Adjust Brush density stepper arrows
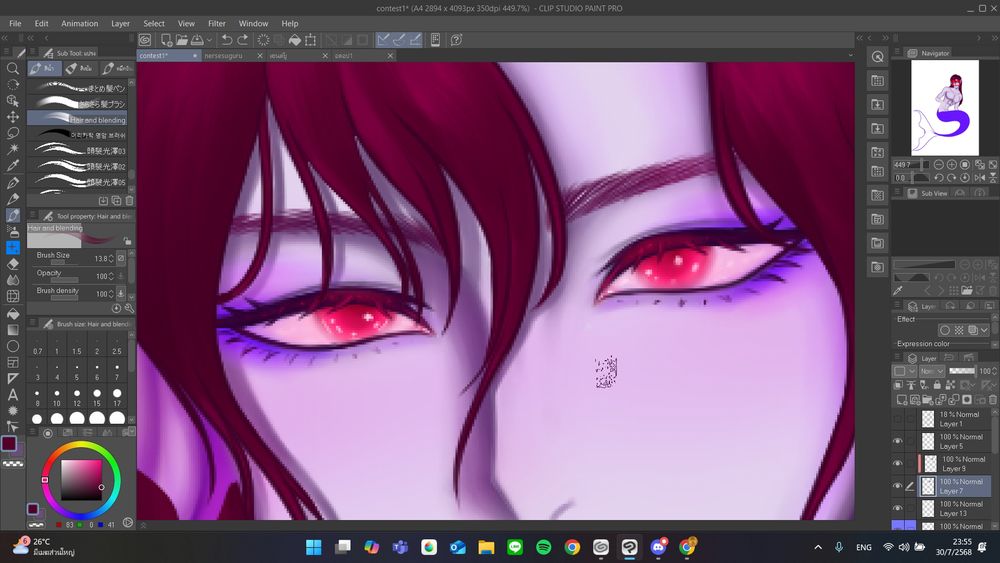Viewport: 1000px width, 563px height. point(111,294)
